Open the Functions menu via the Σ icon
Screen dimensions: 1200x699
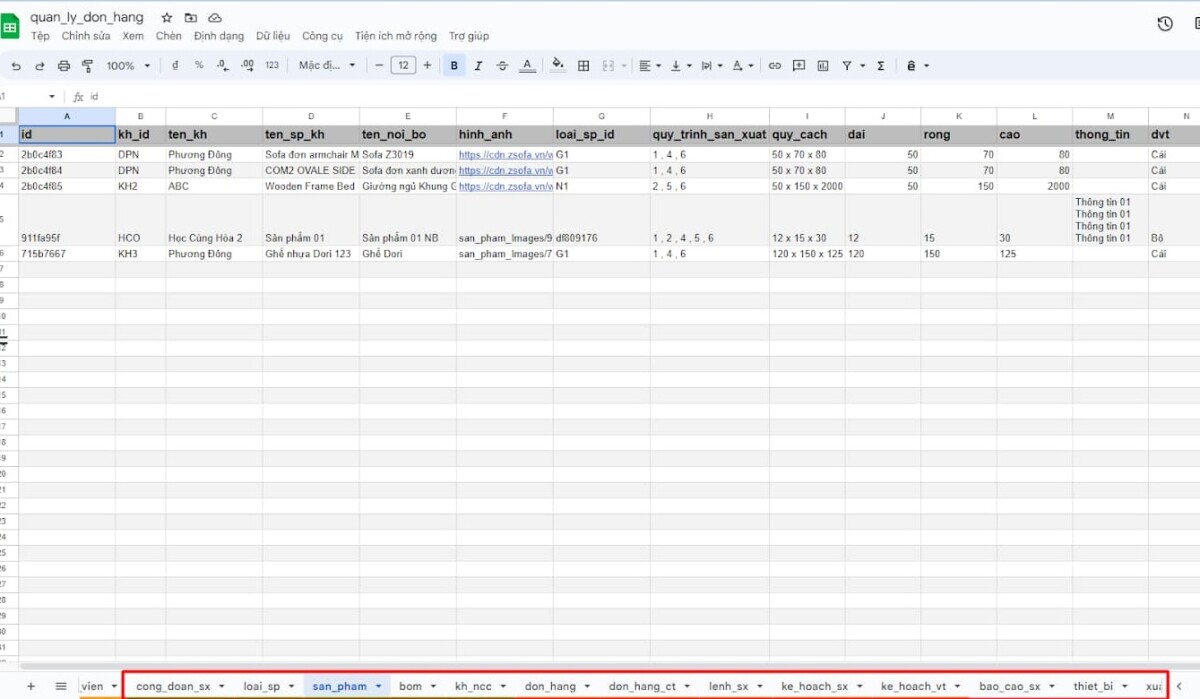point(879,65)
